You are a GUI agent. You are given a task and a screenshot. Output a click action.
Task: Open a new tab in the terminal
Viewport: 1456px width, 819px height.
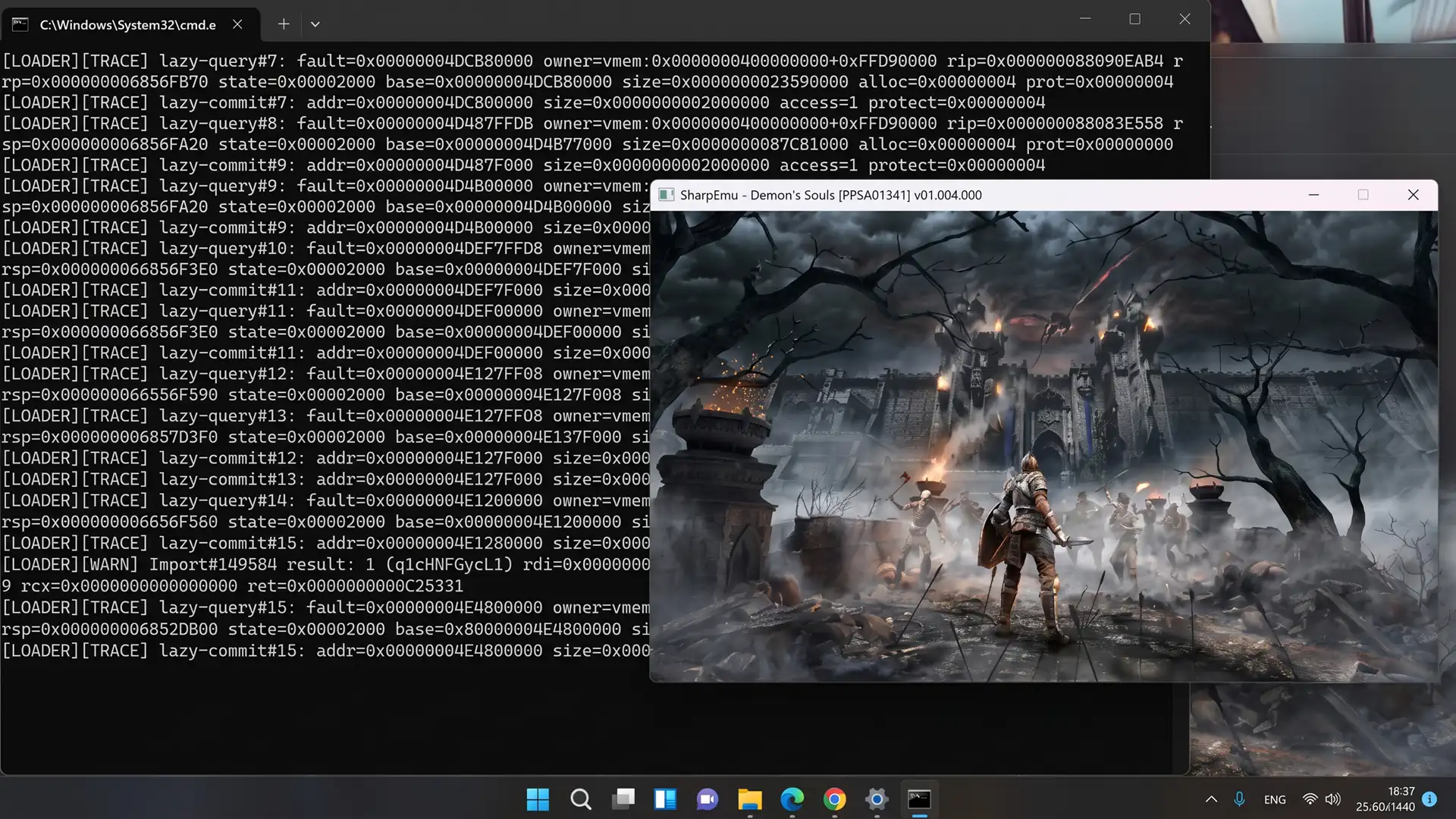284,24
